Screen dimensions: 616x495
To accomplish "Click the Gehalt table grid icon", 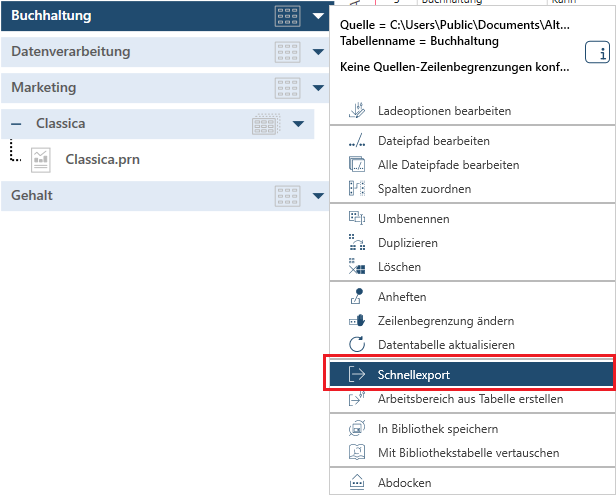I will (287, 195).
